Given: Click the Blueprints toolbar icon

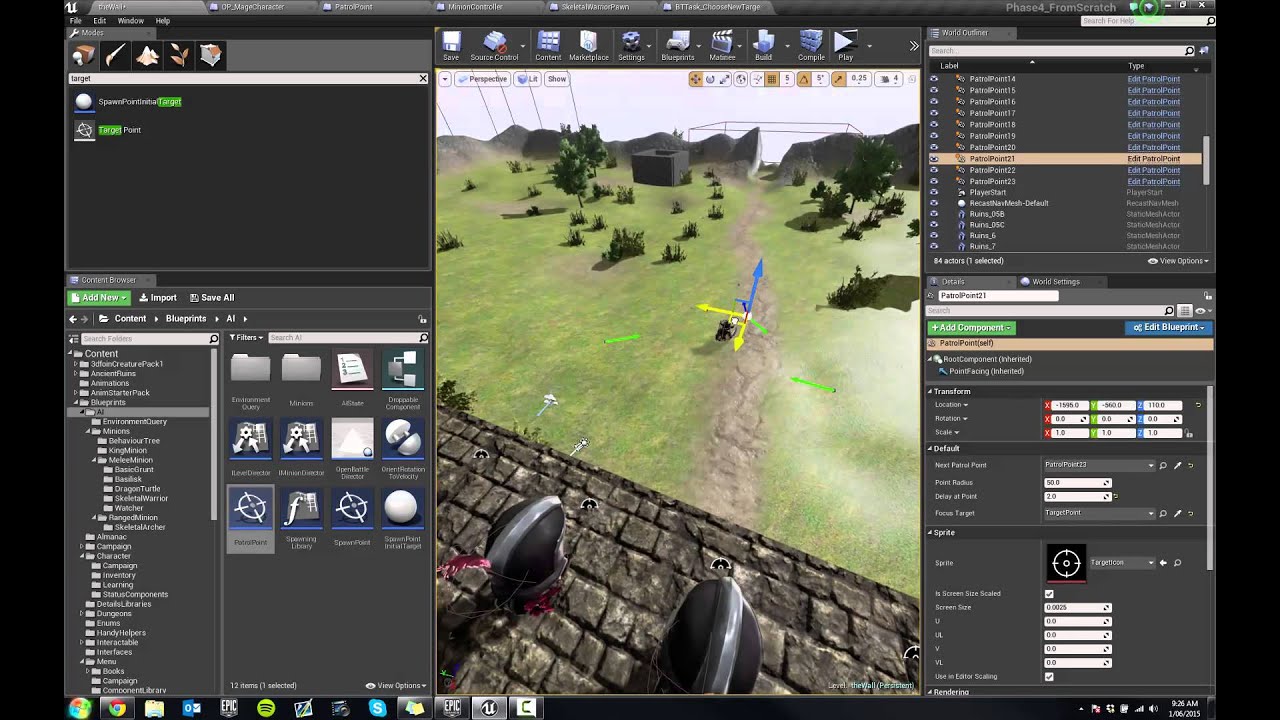Looking at the screenshot, I should (x=678, y=46).
